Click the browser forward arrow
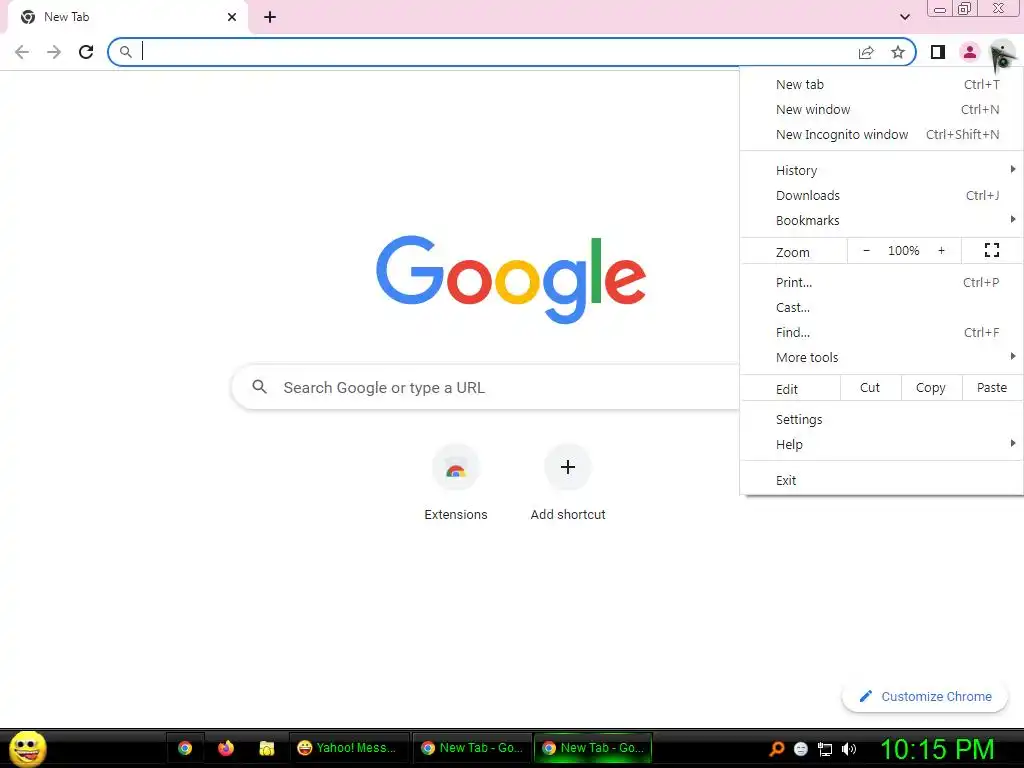The width and height of the screenshot is (1024, 768). [x=54, y=52]
